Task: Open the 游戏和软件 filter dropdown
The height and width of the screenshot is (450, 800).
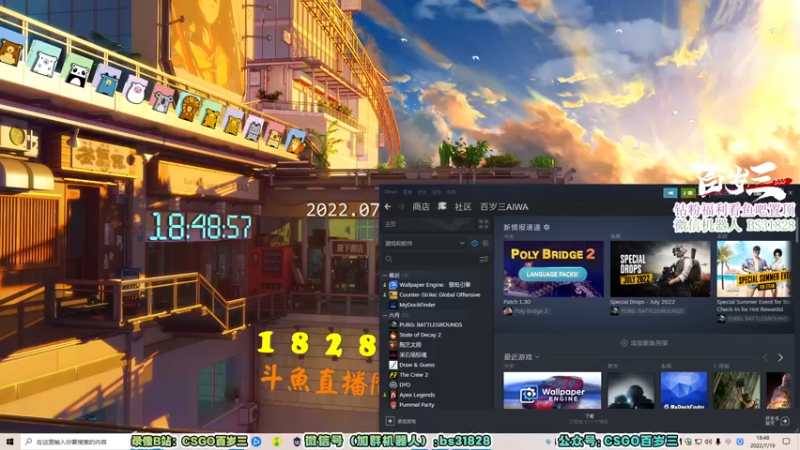Action: coord(424,243)
